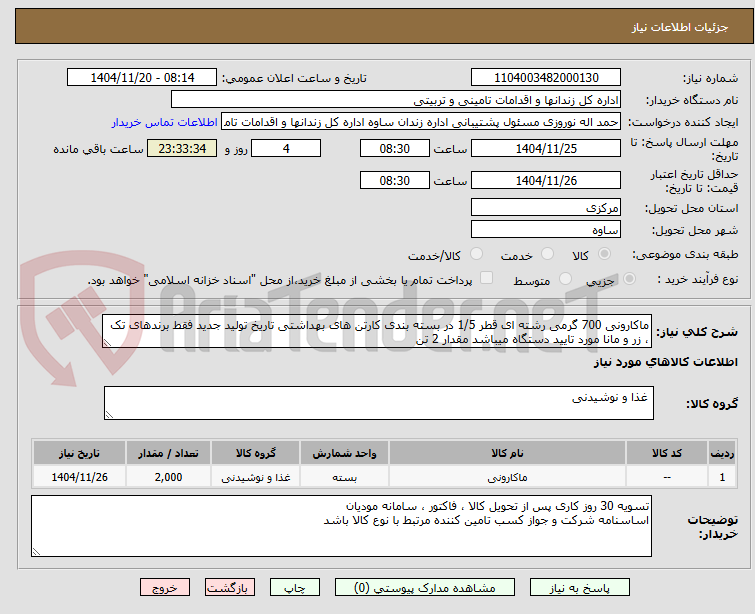Click the نام دستگاه خریدار field
The height and width of the screenshot is (614, 755).
tap(396, 100)
